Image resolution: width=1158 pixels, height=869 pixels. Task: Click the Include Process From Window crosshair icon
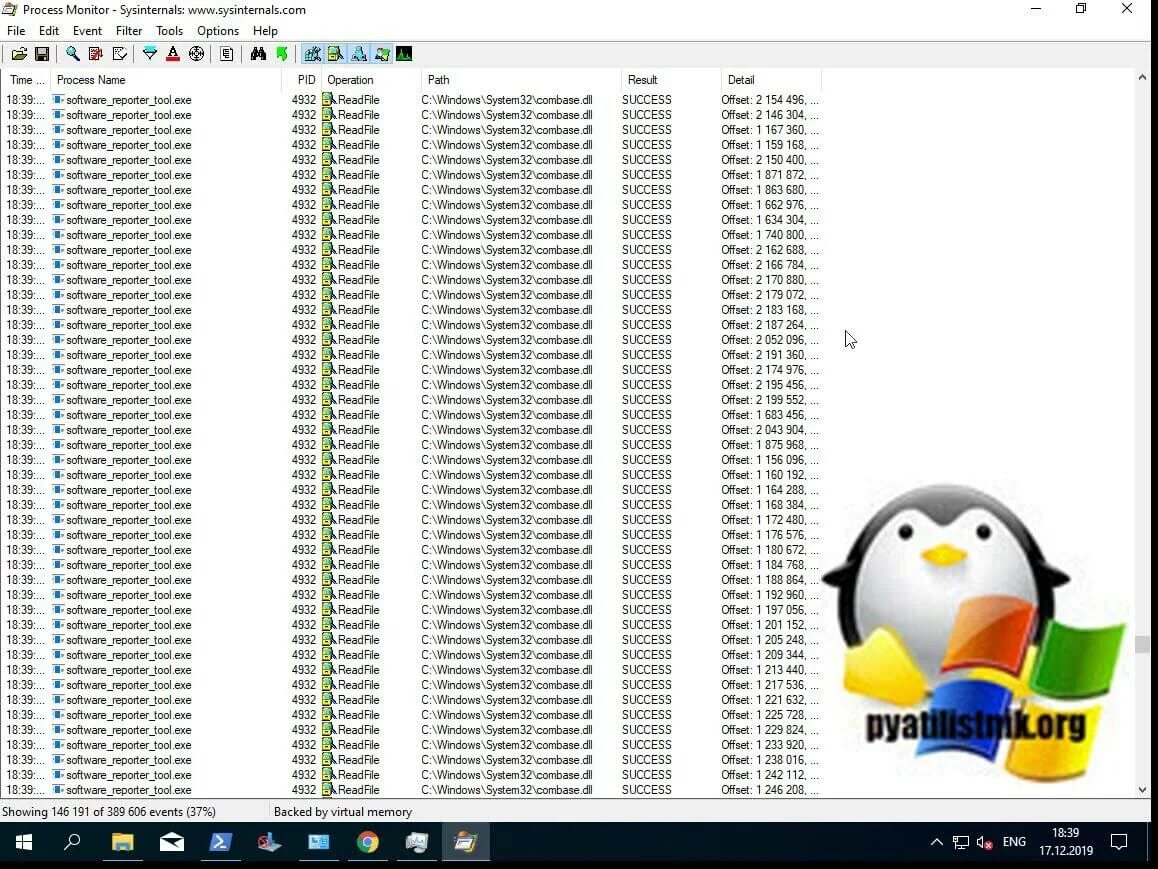[x=197, y=54]
